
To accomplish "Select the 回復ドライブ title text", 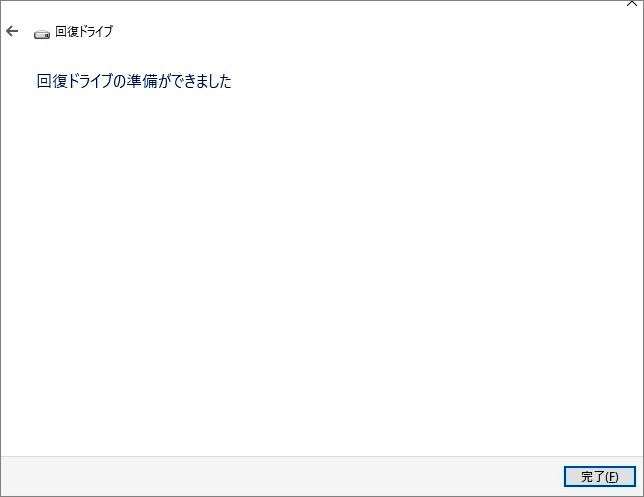I will click(84, 32).
